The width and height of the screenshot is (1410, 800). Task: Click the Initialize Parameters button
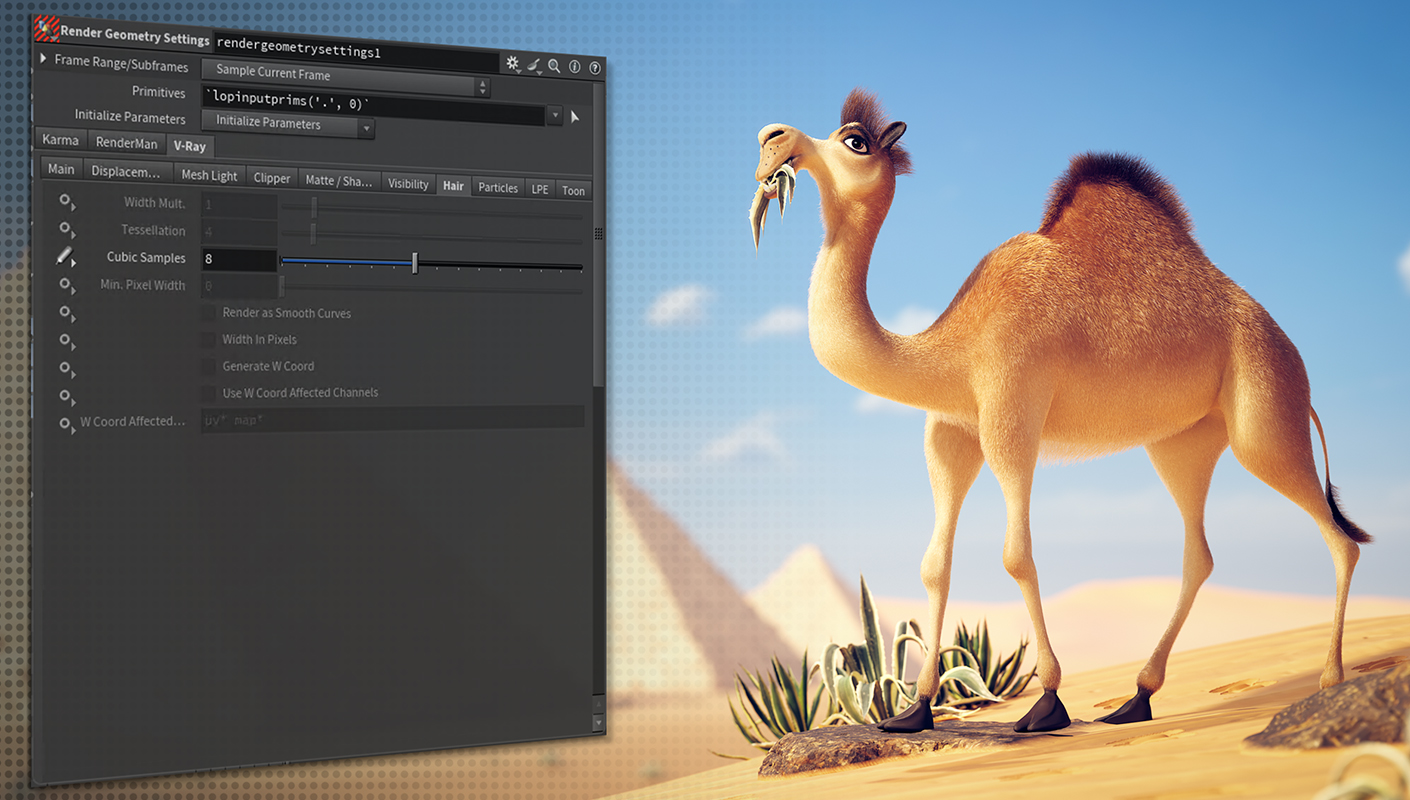tap(270, 125)
